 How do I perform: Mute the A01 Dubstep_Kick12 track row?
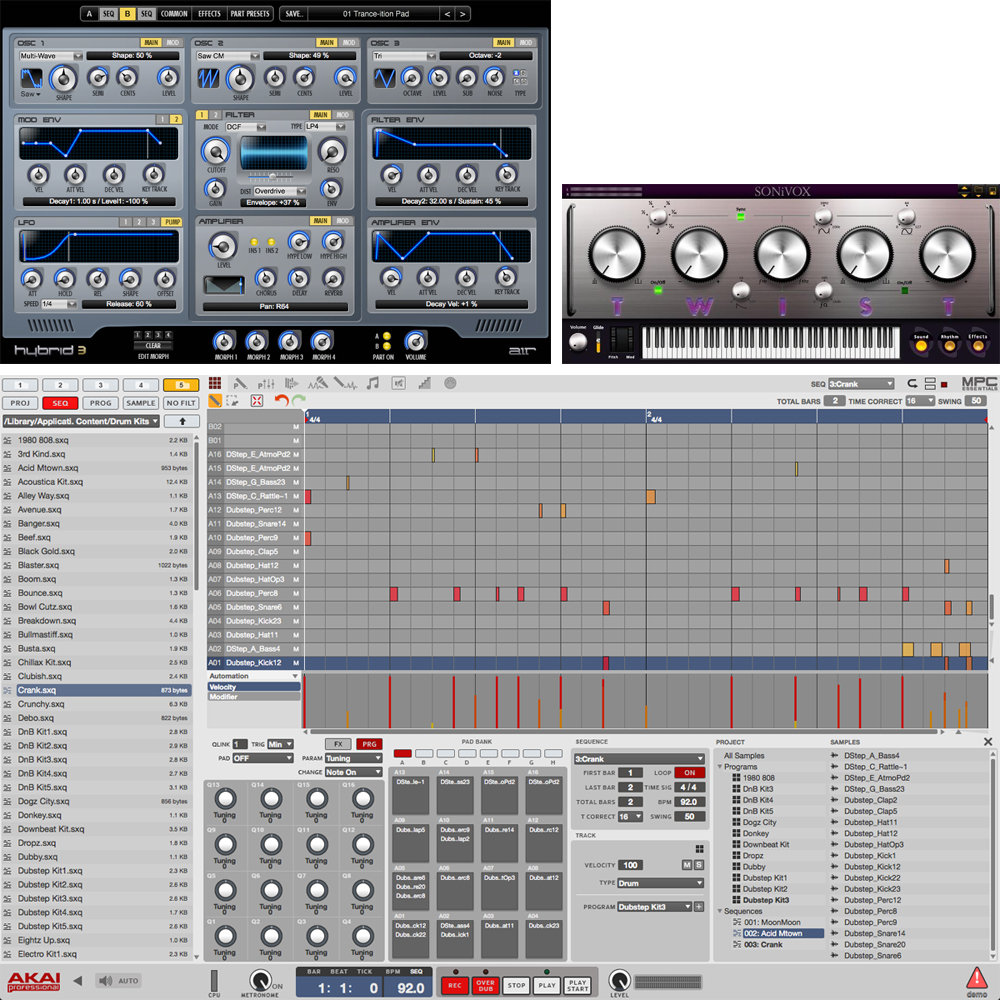(x=296, y=663)
